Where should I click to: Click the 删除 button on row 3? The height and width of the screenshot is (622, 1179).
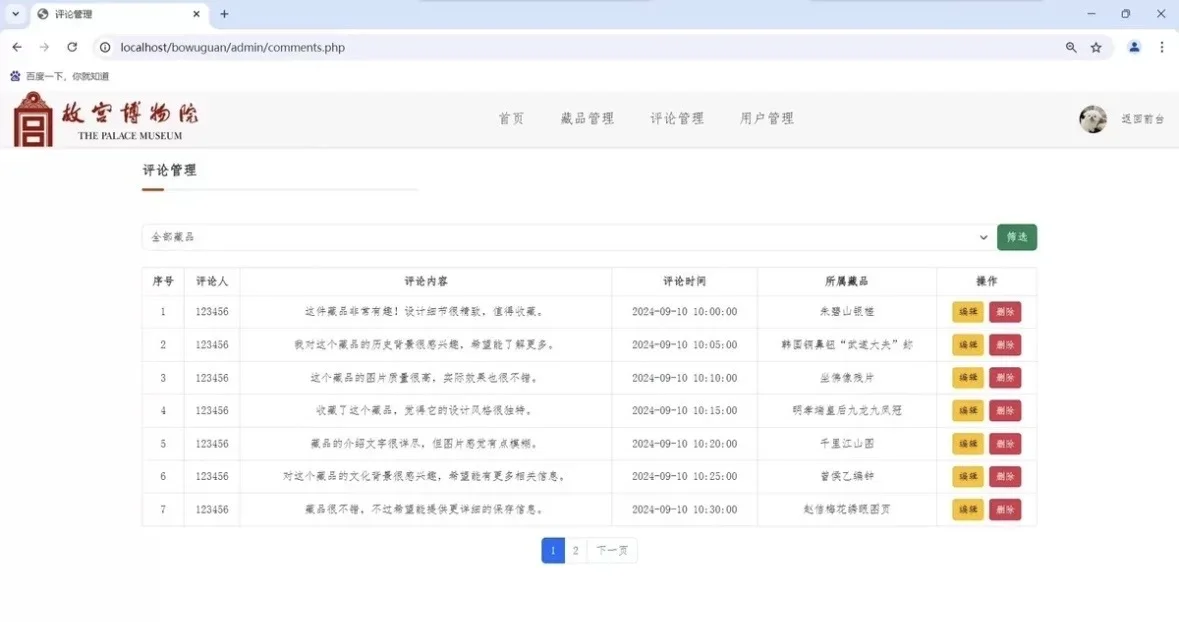[1004, 377]
